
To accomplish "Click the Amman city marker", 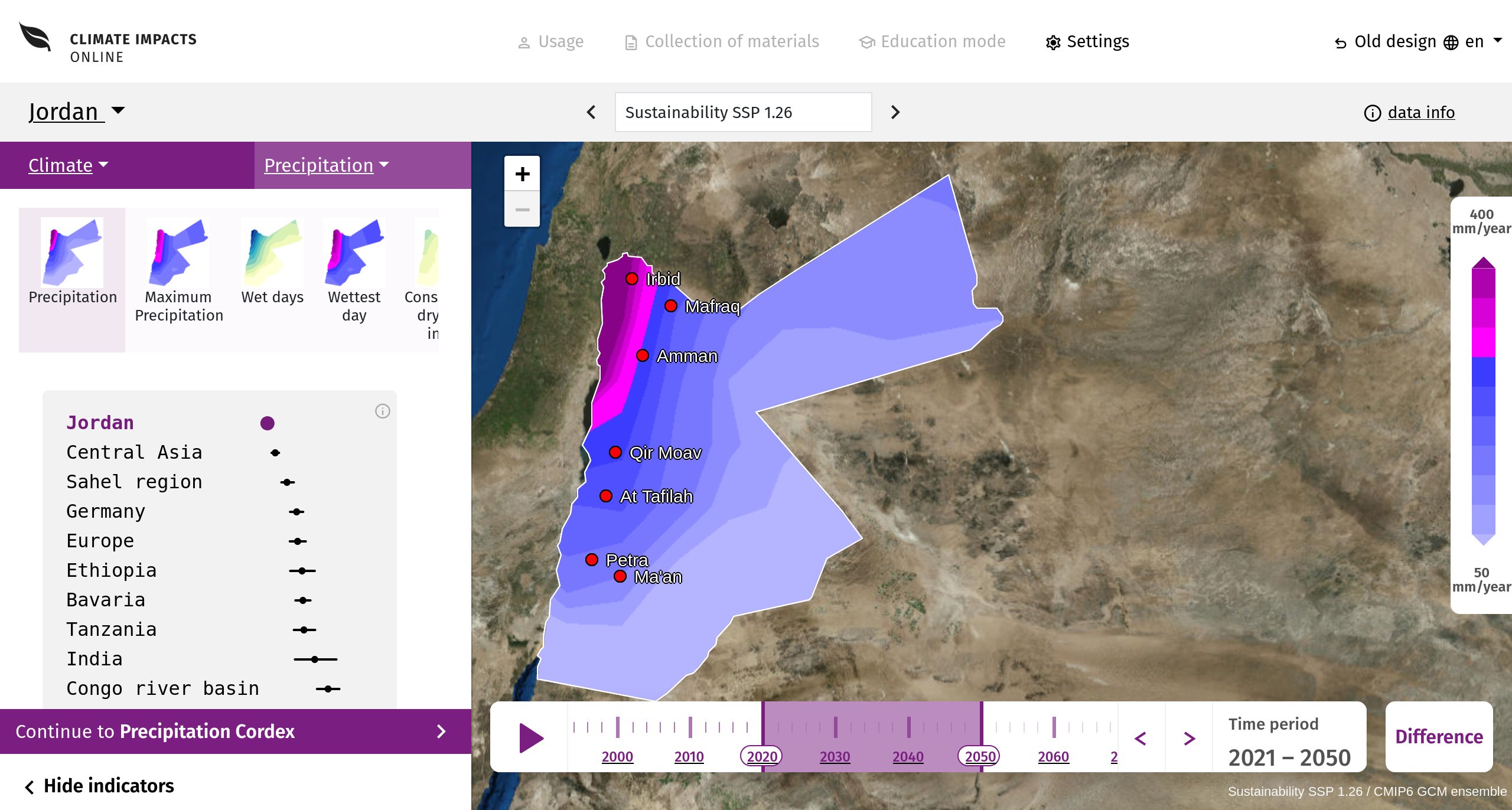I will (643, 355).
